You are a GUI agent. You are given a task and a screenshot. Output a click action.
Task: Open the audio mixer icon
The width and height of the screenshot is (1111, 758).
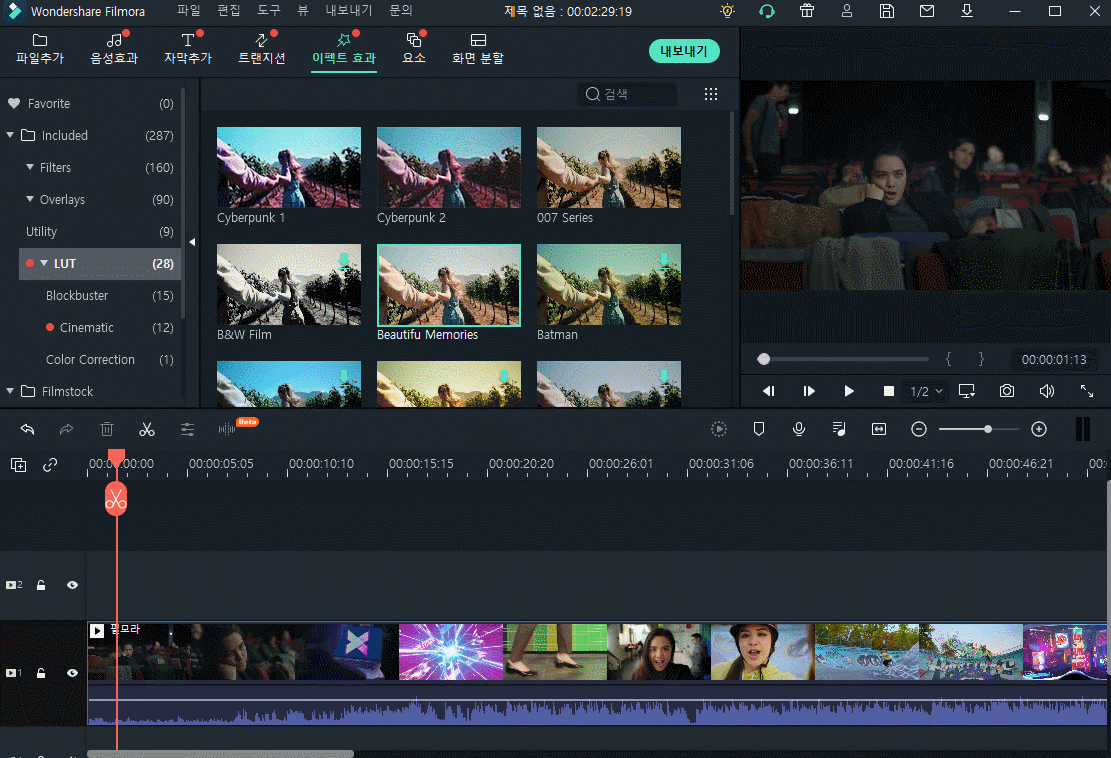click(839, 429)
